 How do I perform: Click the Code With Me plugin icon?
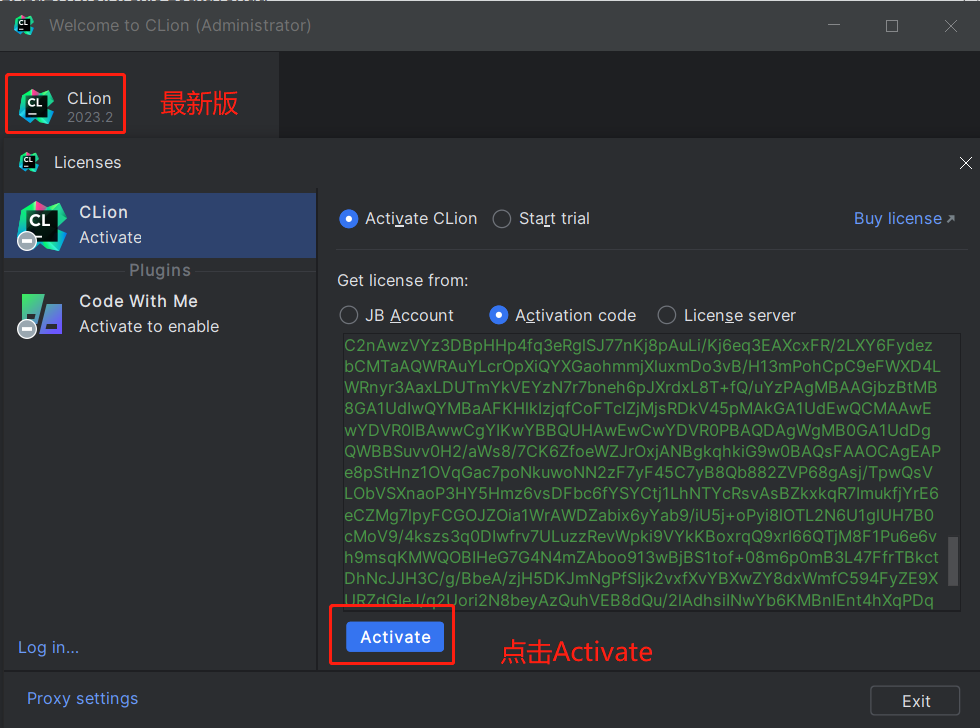click(x=41, y=313)
